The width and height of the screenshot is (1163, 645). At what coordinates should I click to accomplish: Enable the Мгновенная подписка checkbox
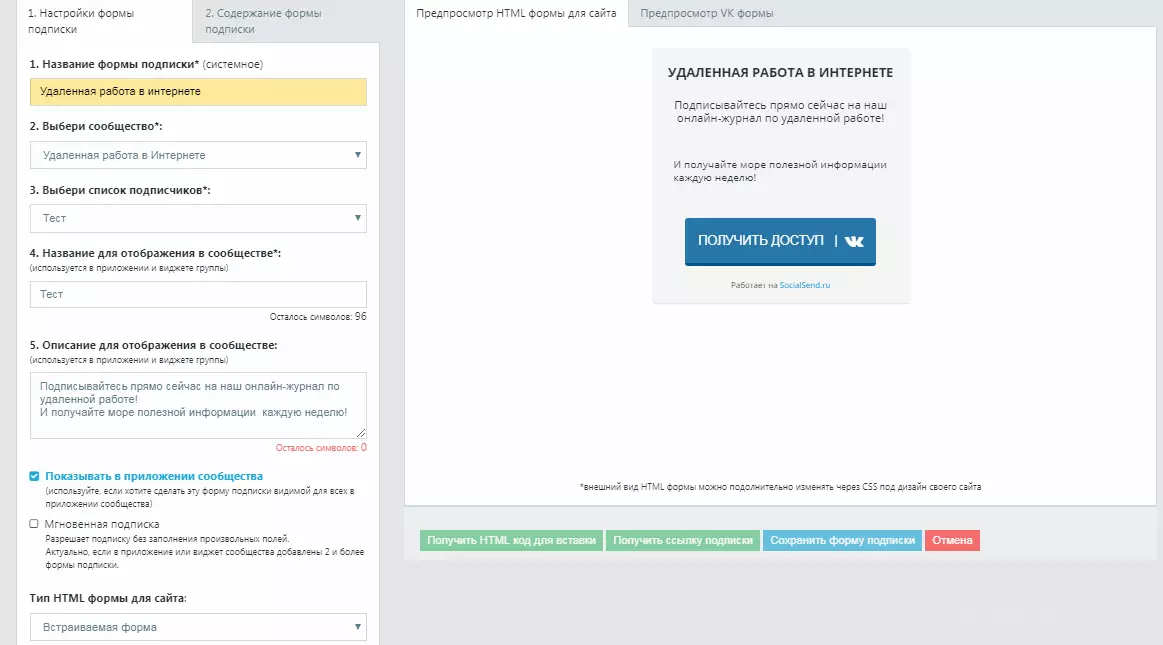pyautogui.click(x=34, y=523)
